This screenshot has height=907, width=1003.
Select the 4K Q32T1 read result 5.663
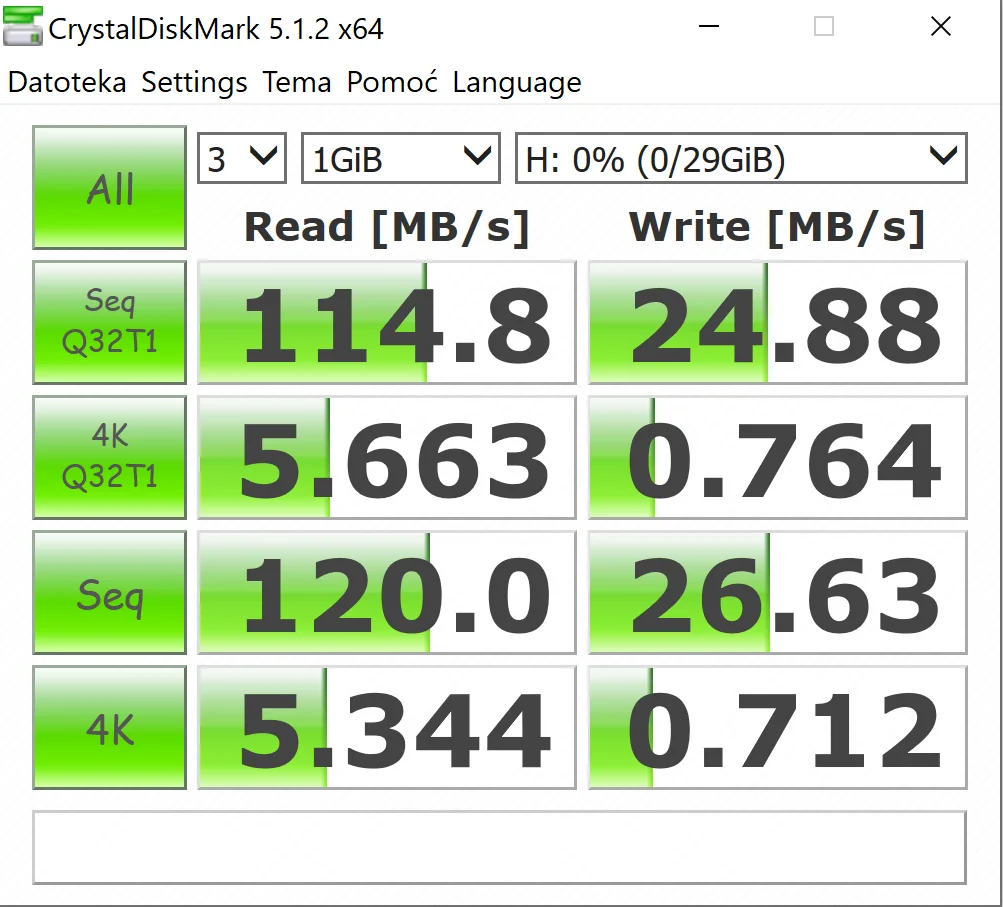click(387, 457)
